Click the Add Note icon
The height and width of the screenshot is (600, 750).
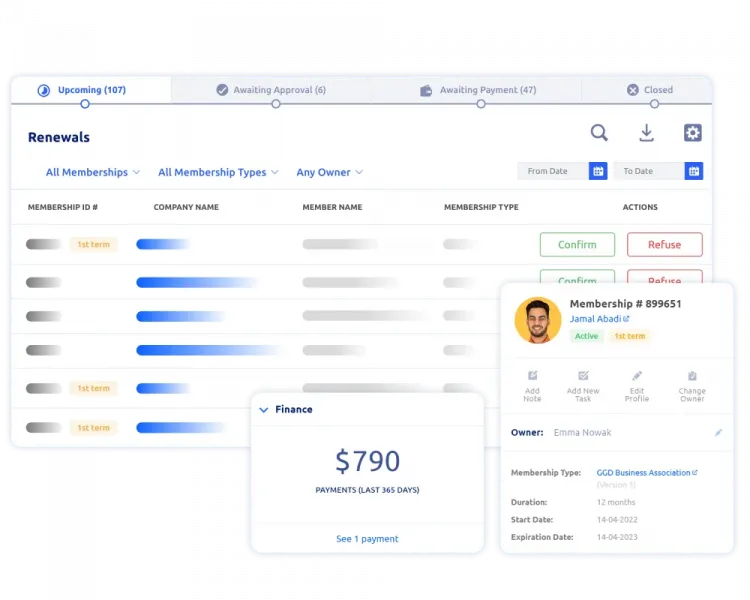pos(532,376)
